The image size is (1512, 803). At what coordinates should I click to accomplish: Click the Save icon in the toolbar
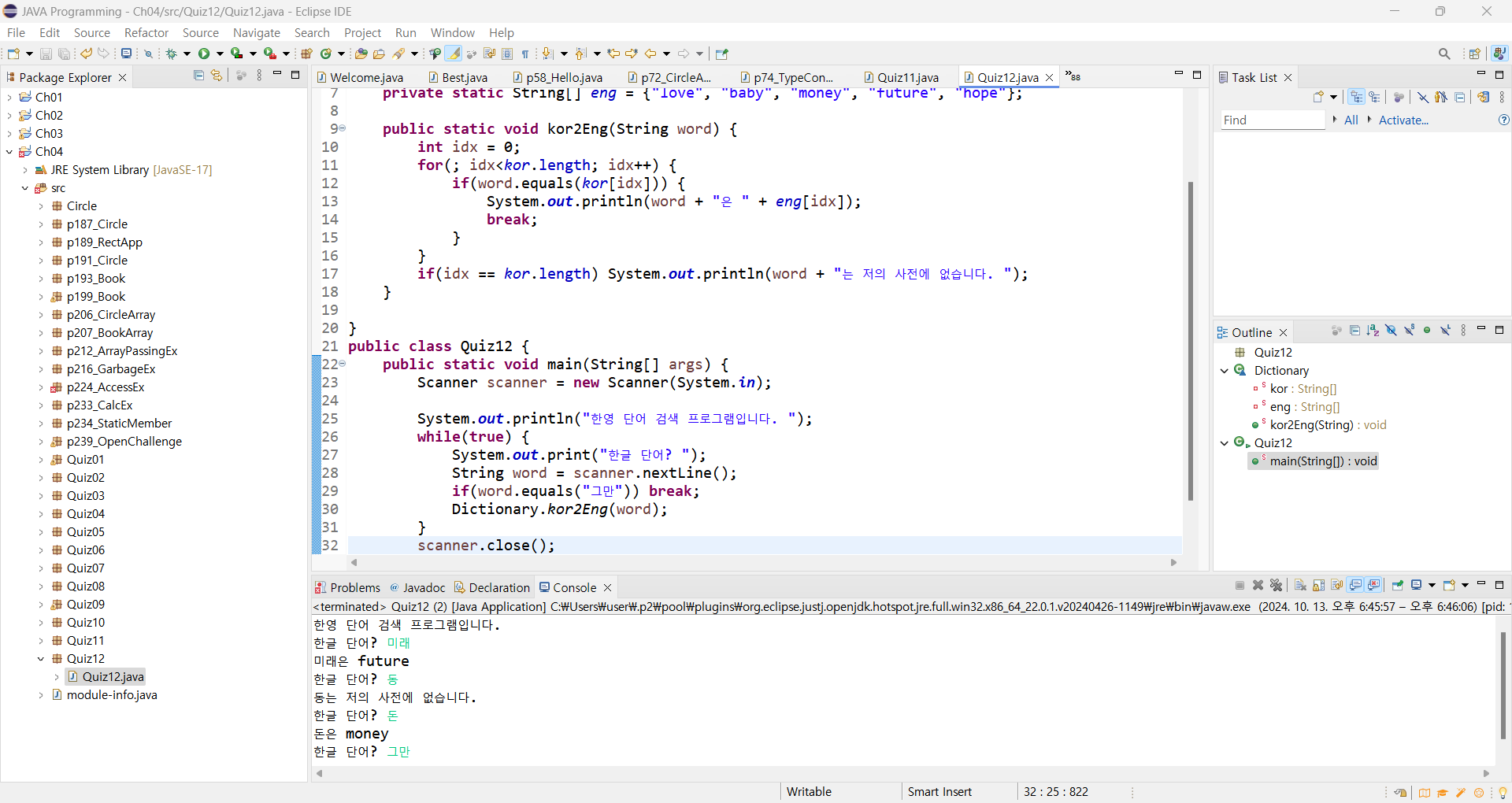(x=46, y=54)
